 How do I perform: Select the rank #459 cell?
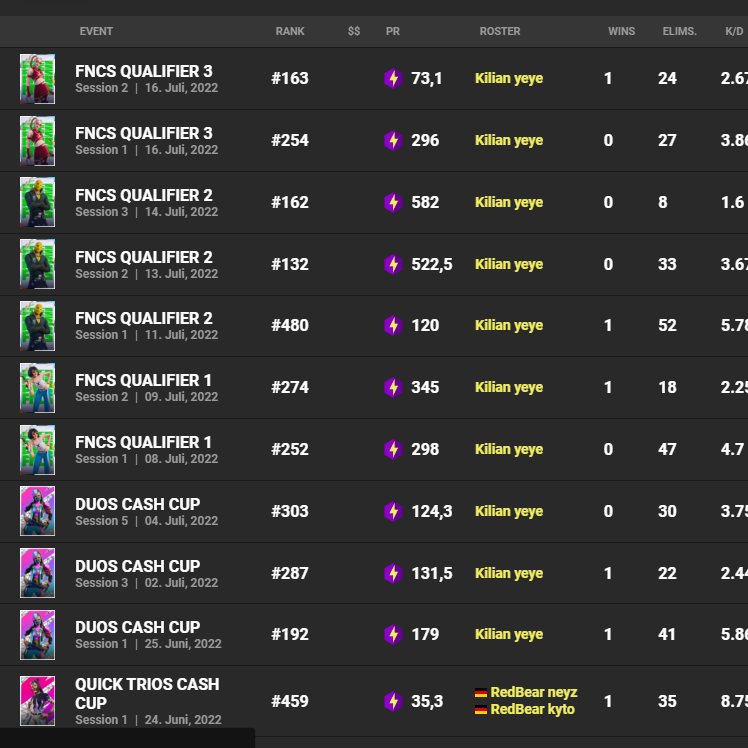290,701
